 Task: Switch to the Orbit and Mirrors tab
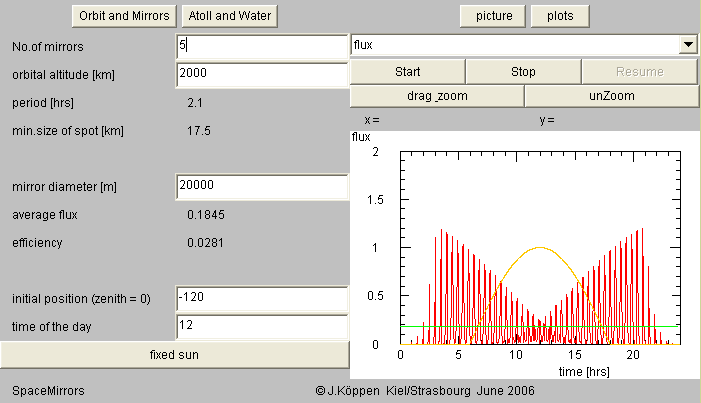[125, 16]
